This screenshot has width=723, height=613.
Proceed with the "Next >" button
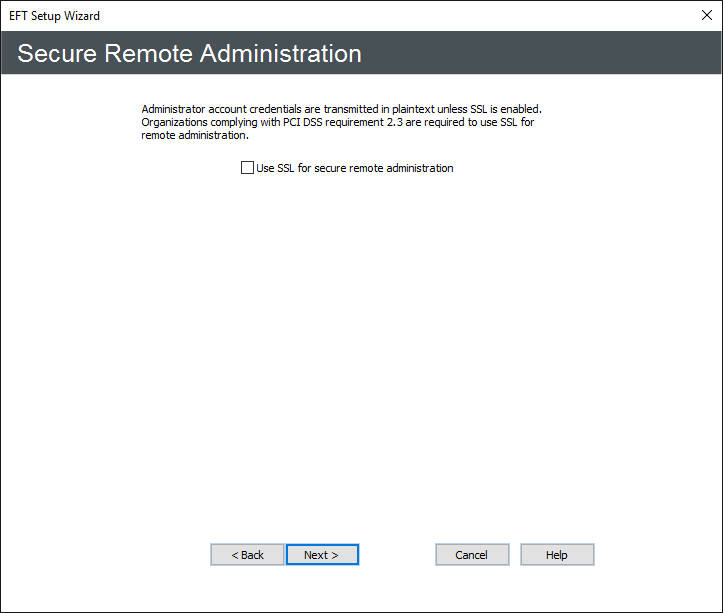tap(321, 555)
